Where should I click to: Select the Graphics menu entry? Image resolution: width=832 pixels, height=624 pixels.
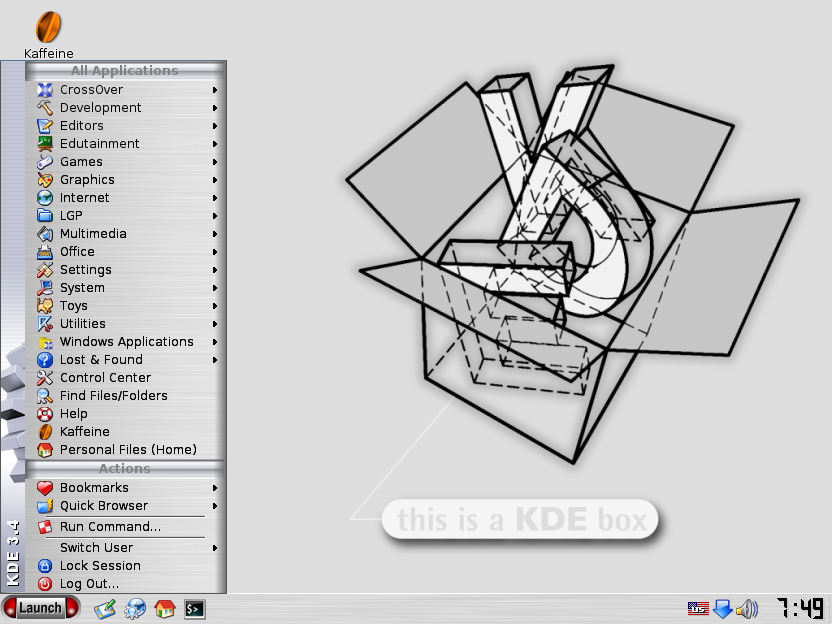click(x=126, y=180)
